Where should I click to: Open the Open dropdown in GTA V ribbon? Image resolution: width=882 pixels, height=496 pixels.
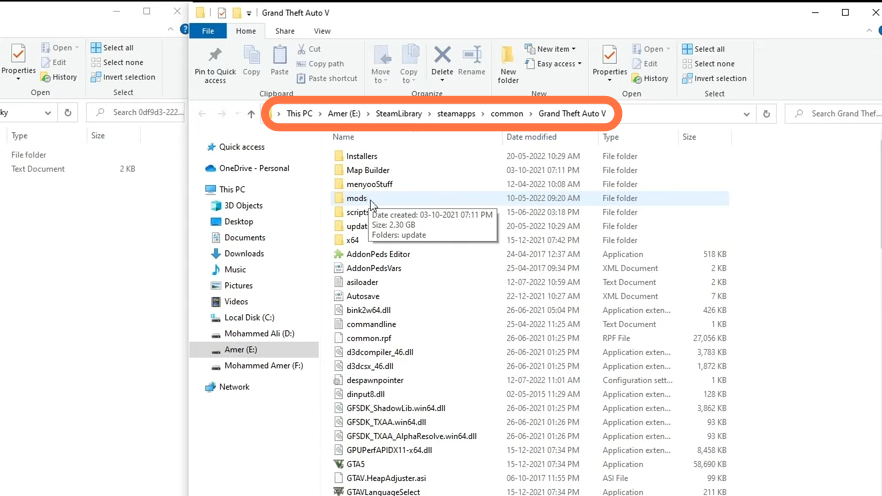pos(651,49)
